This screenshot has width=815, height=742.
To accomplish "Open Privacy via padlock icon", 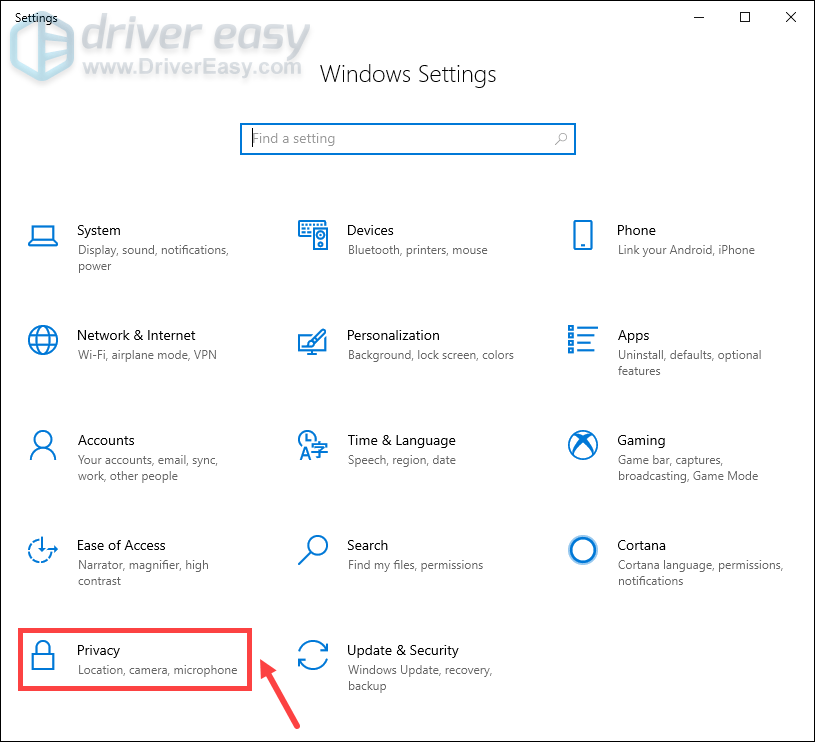I will coord(43,655).
